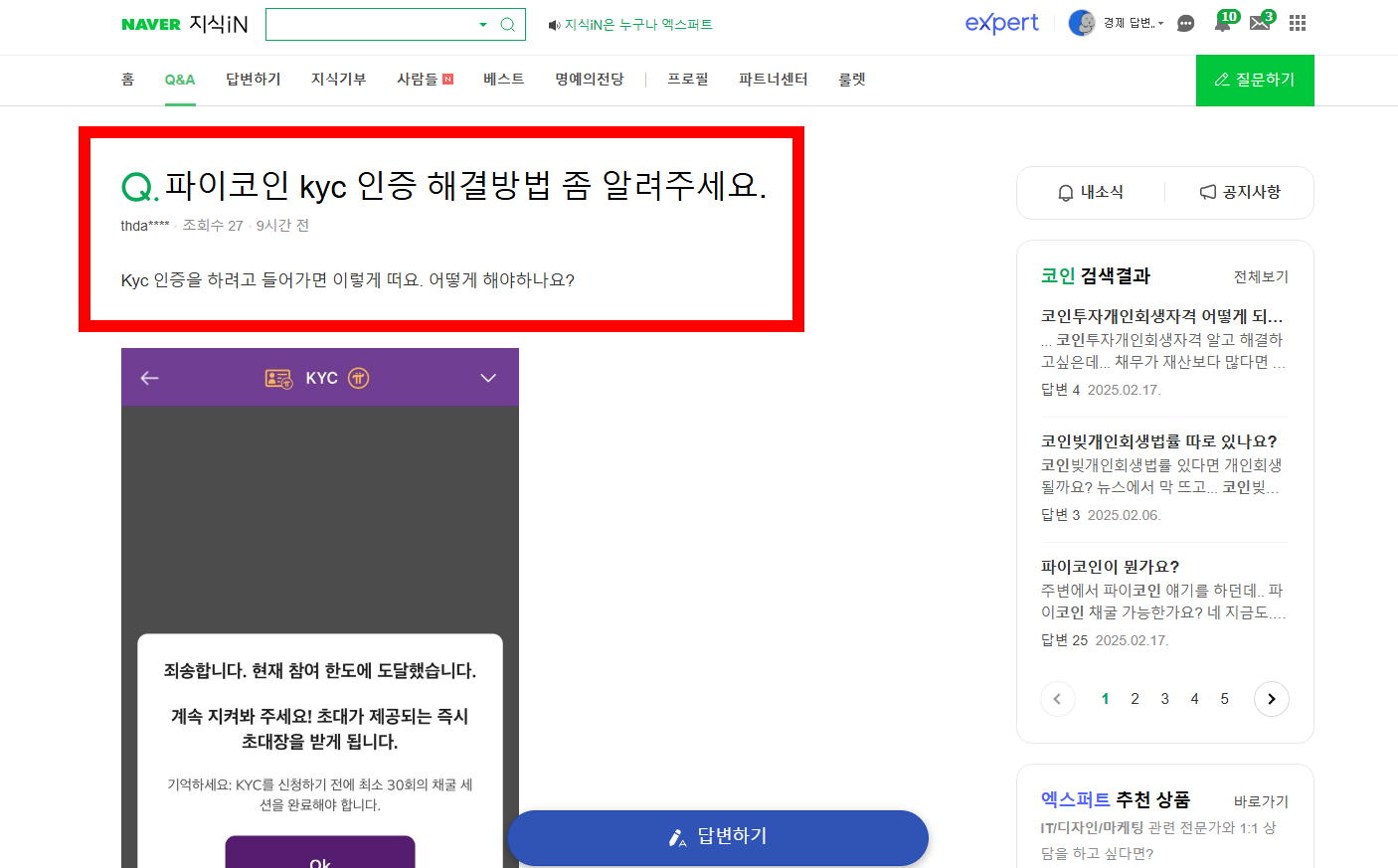Click the 엑스퍼트 추천 상품 heading
The height and width of the screenshot is (868, 1398).
pos(1116,799)
